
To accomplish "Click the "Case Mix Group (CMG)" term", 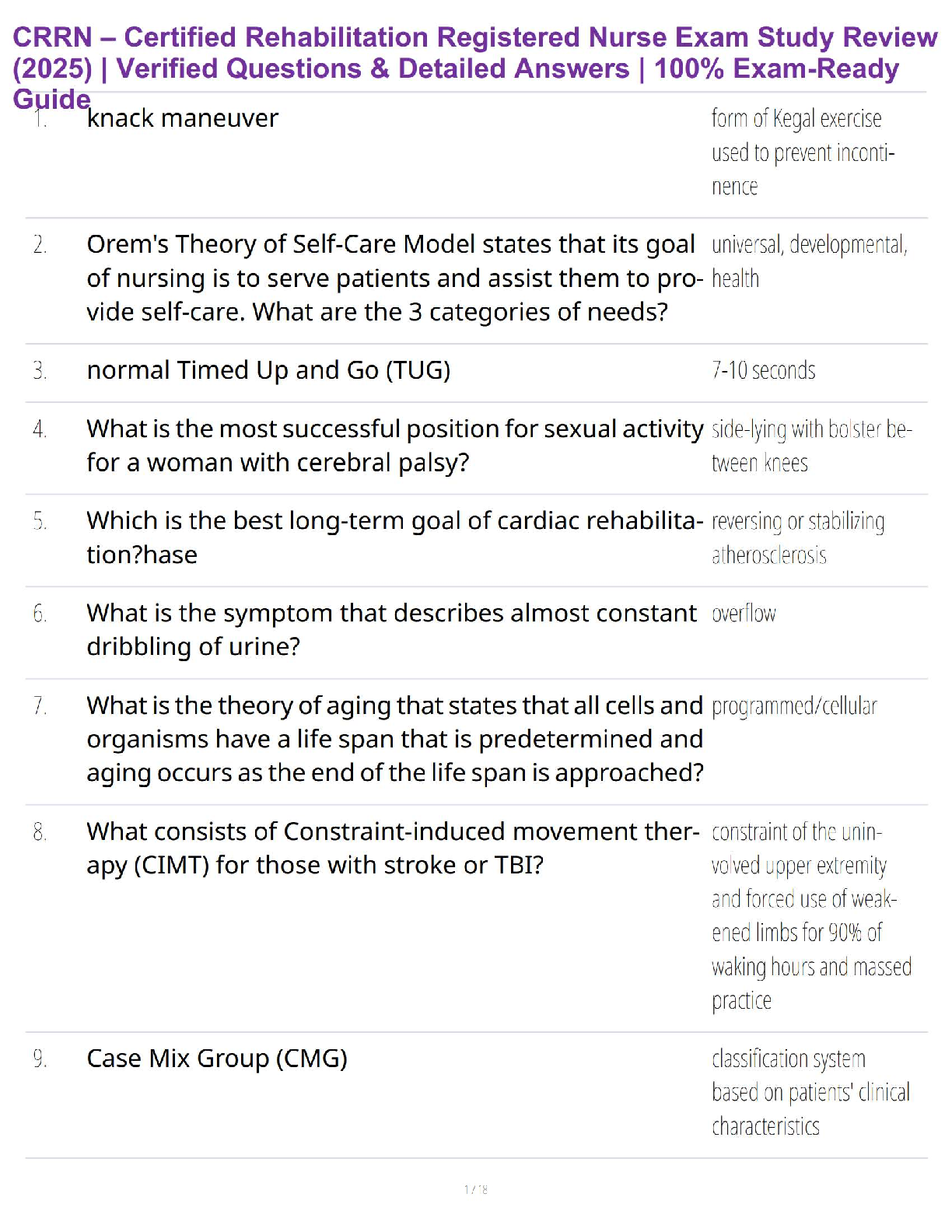I will [217, 1059].
